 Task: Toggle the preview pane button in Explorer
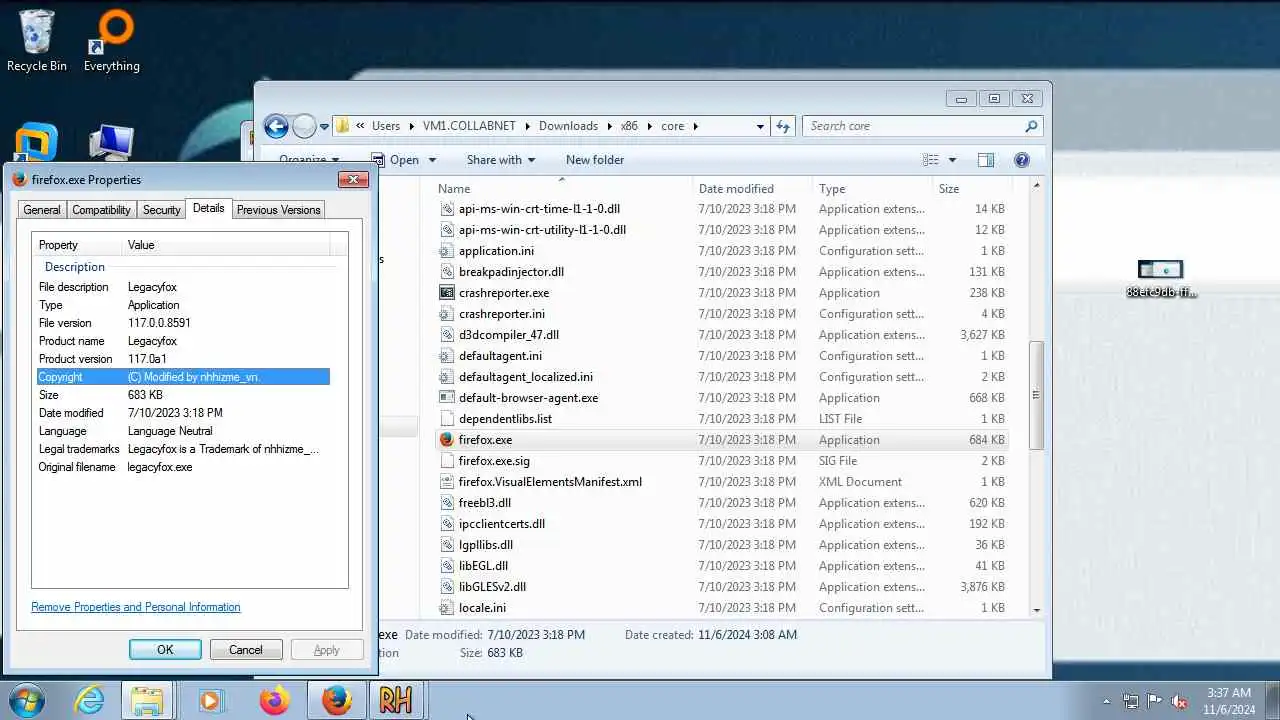(x=986, y=160)
